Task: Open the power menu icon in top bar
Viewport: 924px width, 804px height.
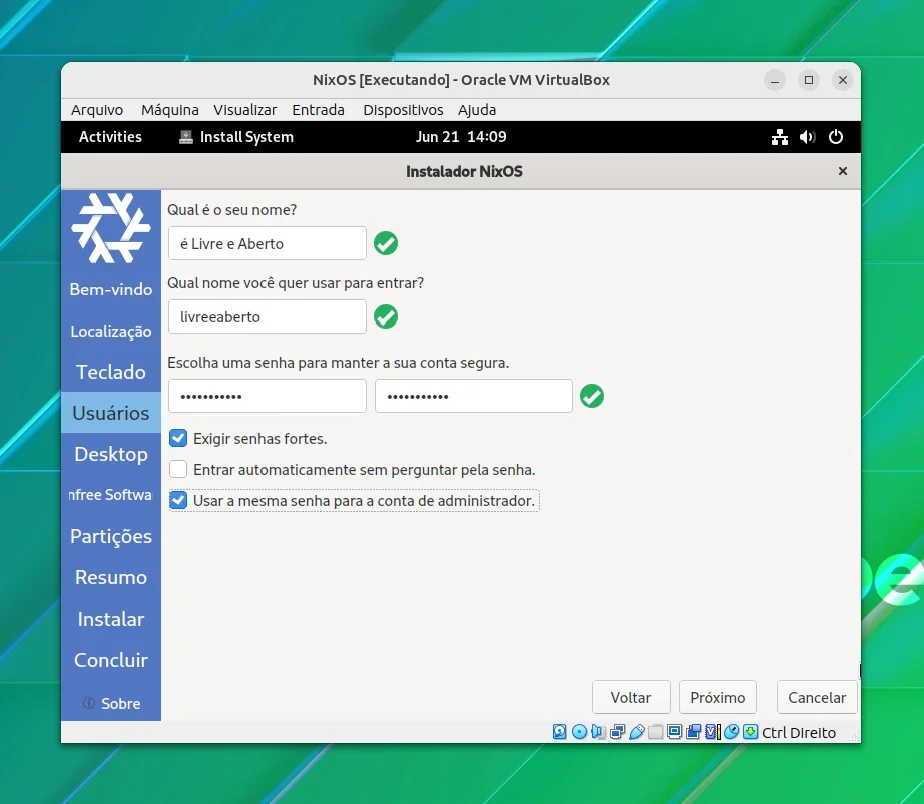Action: coord(836,137)
